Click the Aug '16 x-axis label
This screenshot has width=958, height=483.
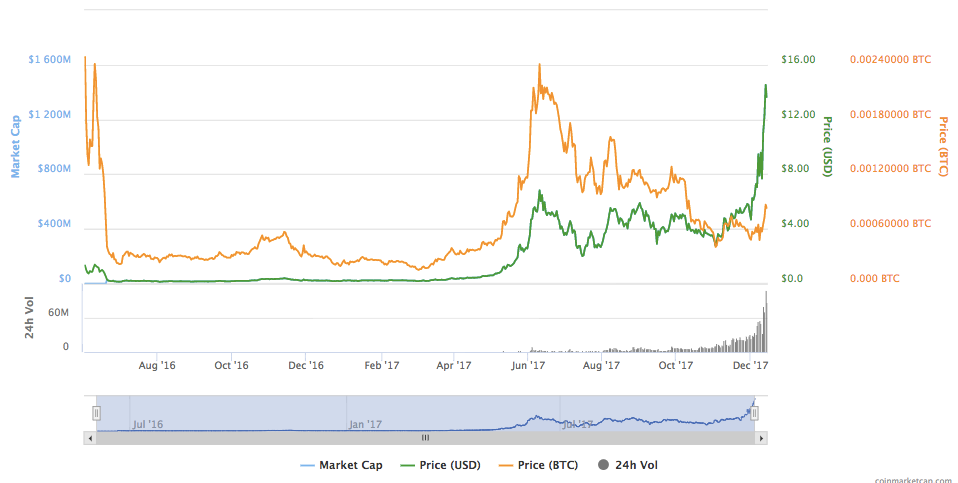click(x=157, y=365)
